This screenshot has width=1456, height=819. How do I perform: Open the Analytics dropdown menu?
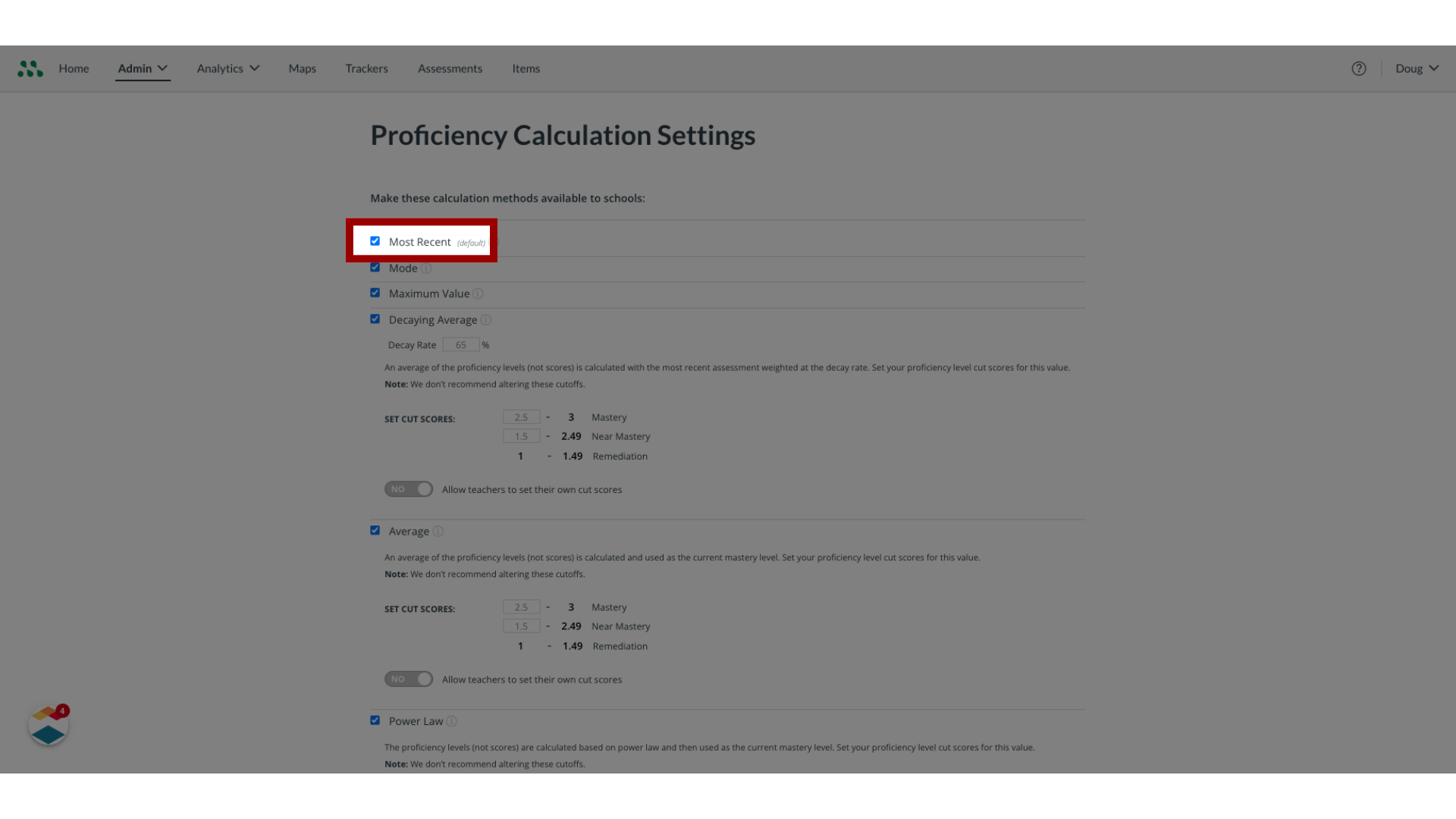(227, 68)
